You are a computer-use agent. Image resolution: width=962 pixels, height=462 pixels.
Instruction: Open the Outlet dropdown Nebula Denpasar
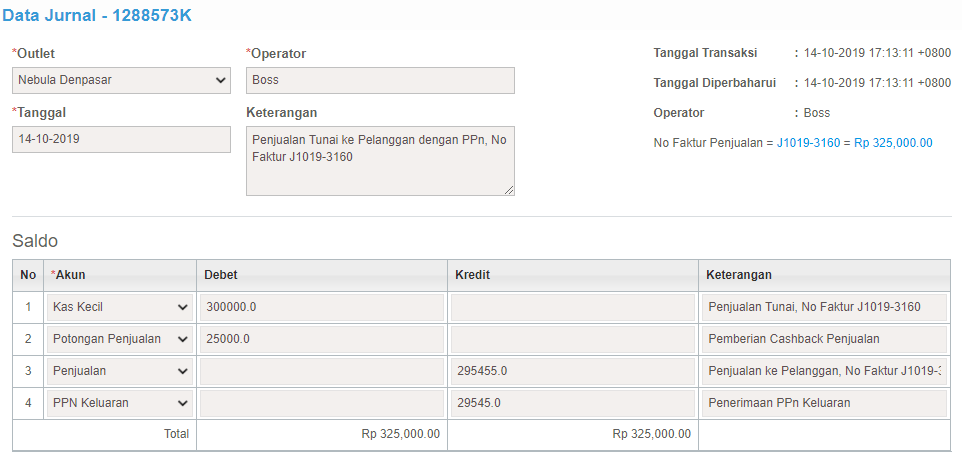pos(121,80)
